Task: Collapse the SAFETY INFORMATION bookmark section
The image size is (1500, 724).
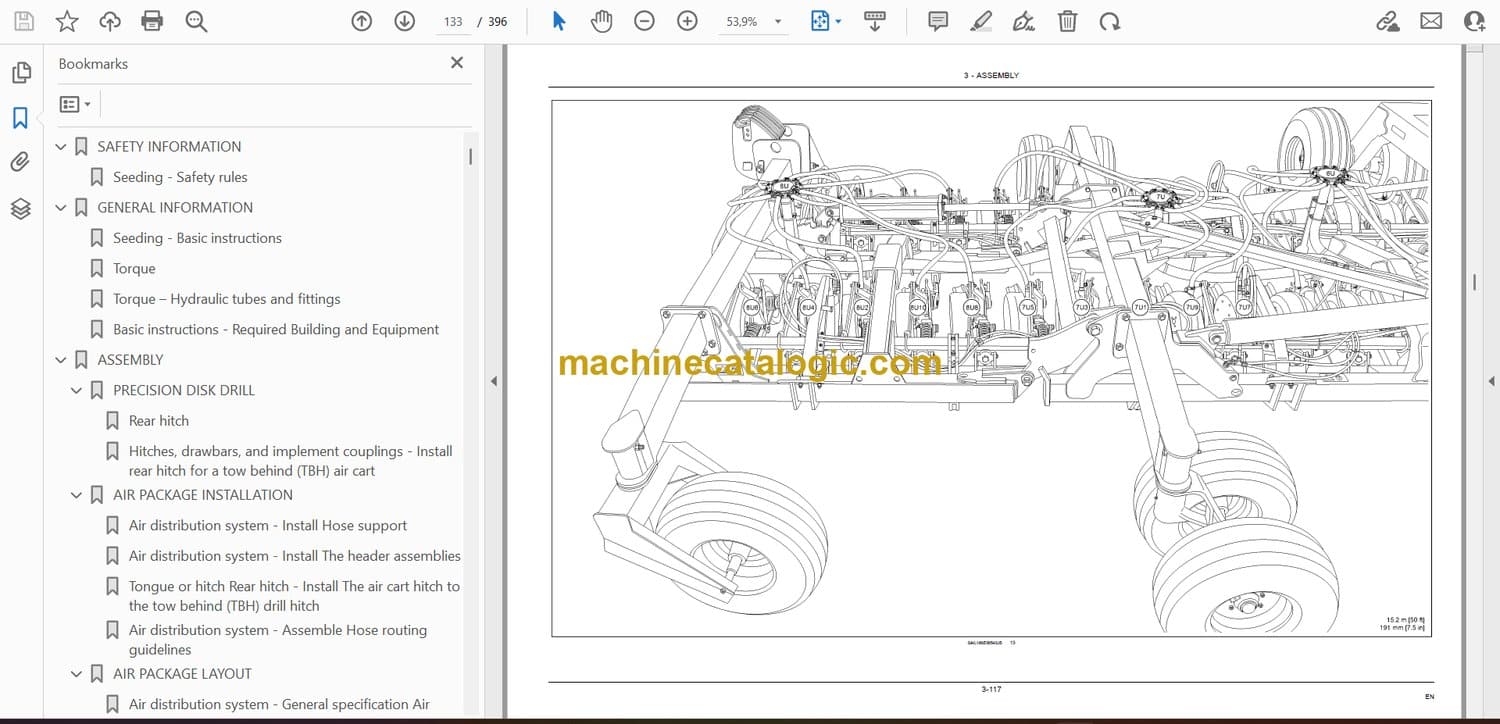Action: pos(61,147)
